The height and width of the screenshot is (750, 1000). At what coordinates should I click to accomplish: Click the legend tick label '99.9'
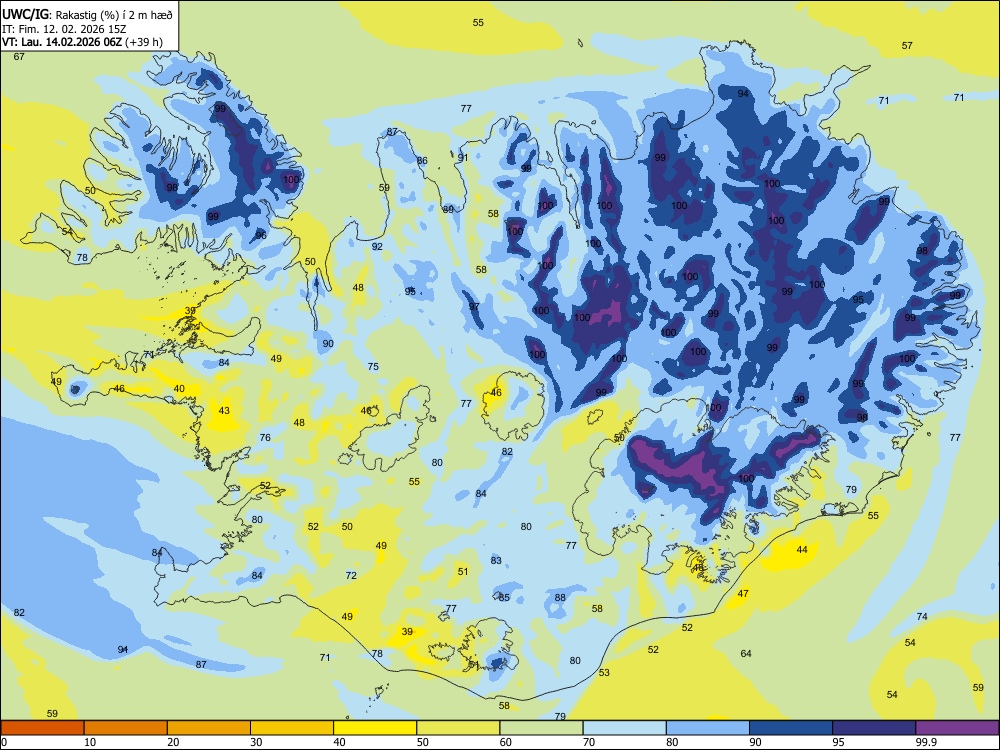point(925,742)
